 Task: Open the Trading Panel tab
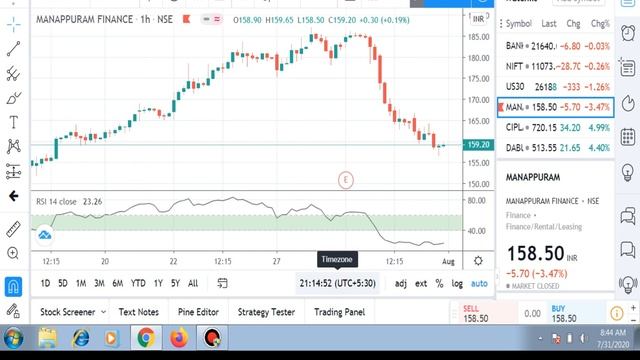coord(339,312)
